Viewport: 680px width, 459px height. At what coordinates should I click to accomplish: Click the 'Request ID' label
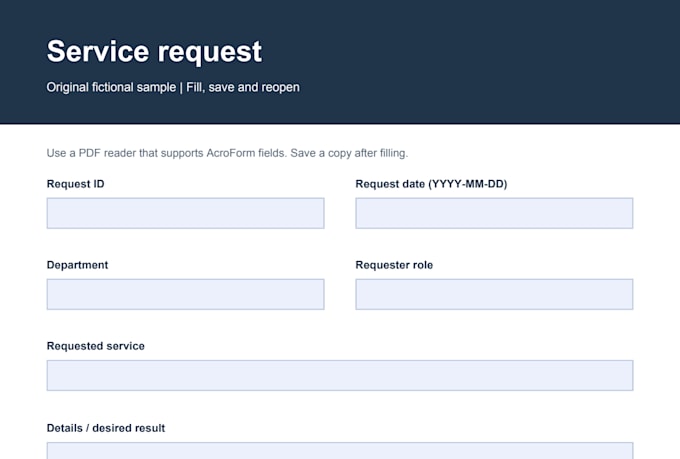pos(75,184)
